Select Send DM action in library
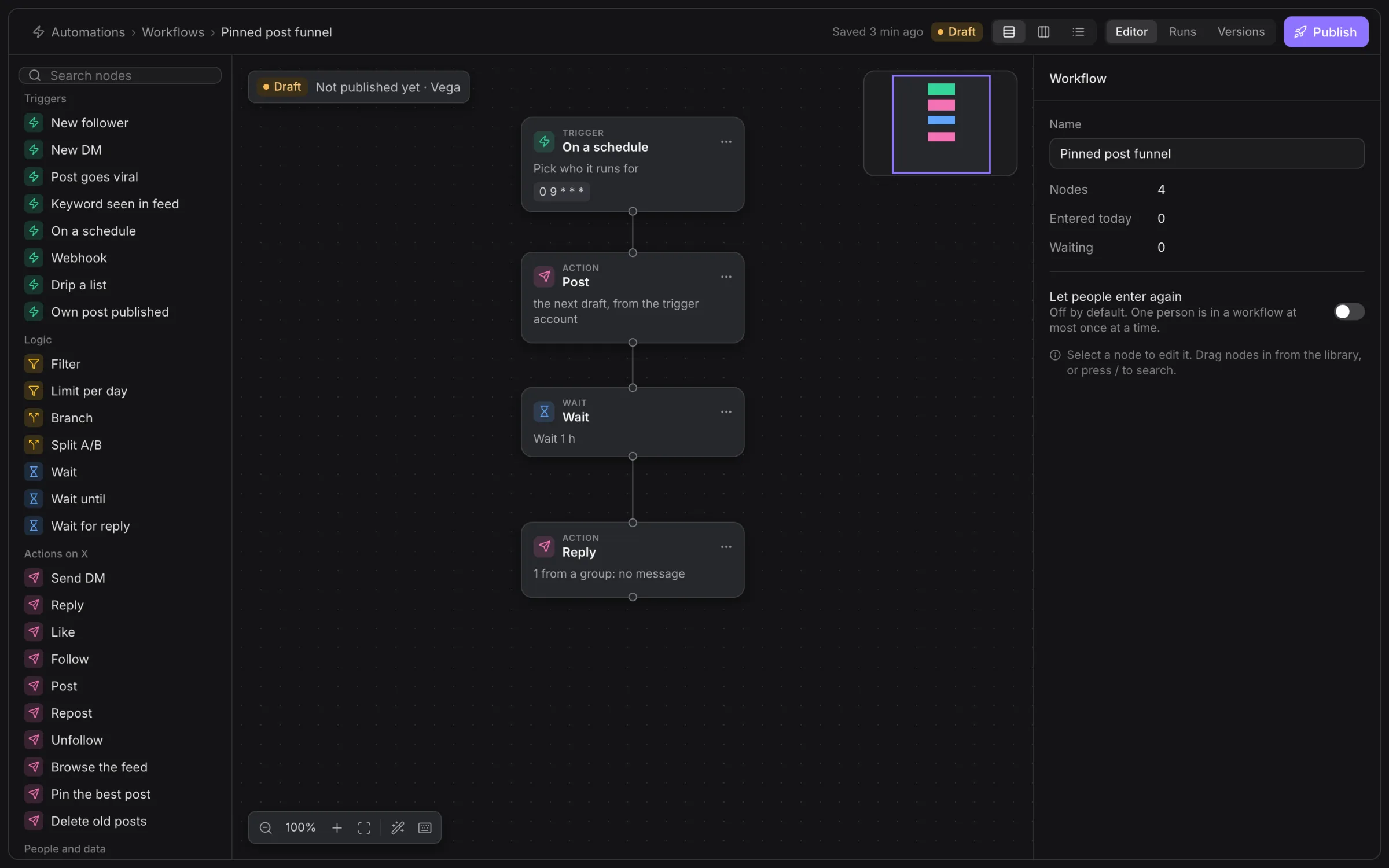Image resolution: width=1389 pixels, height=868 pixels. [120, 578]
